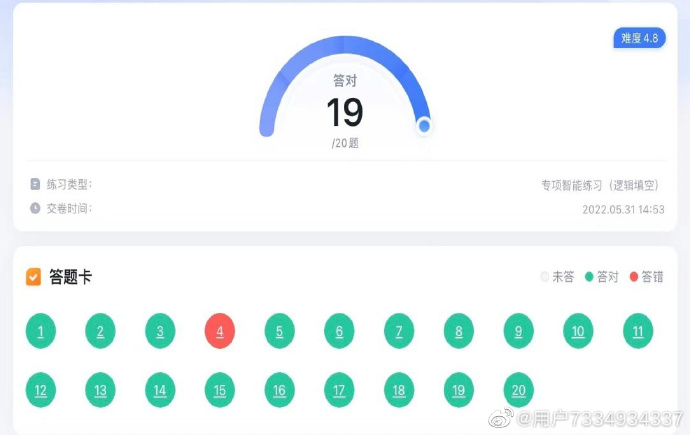Jump to question 14
Image resolution: width=690 pixels, height=435 pixels.
click(160, 390)
